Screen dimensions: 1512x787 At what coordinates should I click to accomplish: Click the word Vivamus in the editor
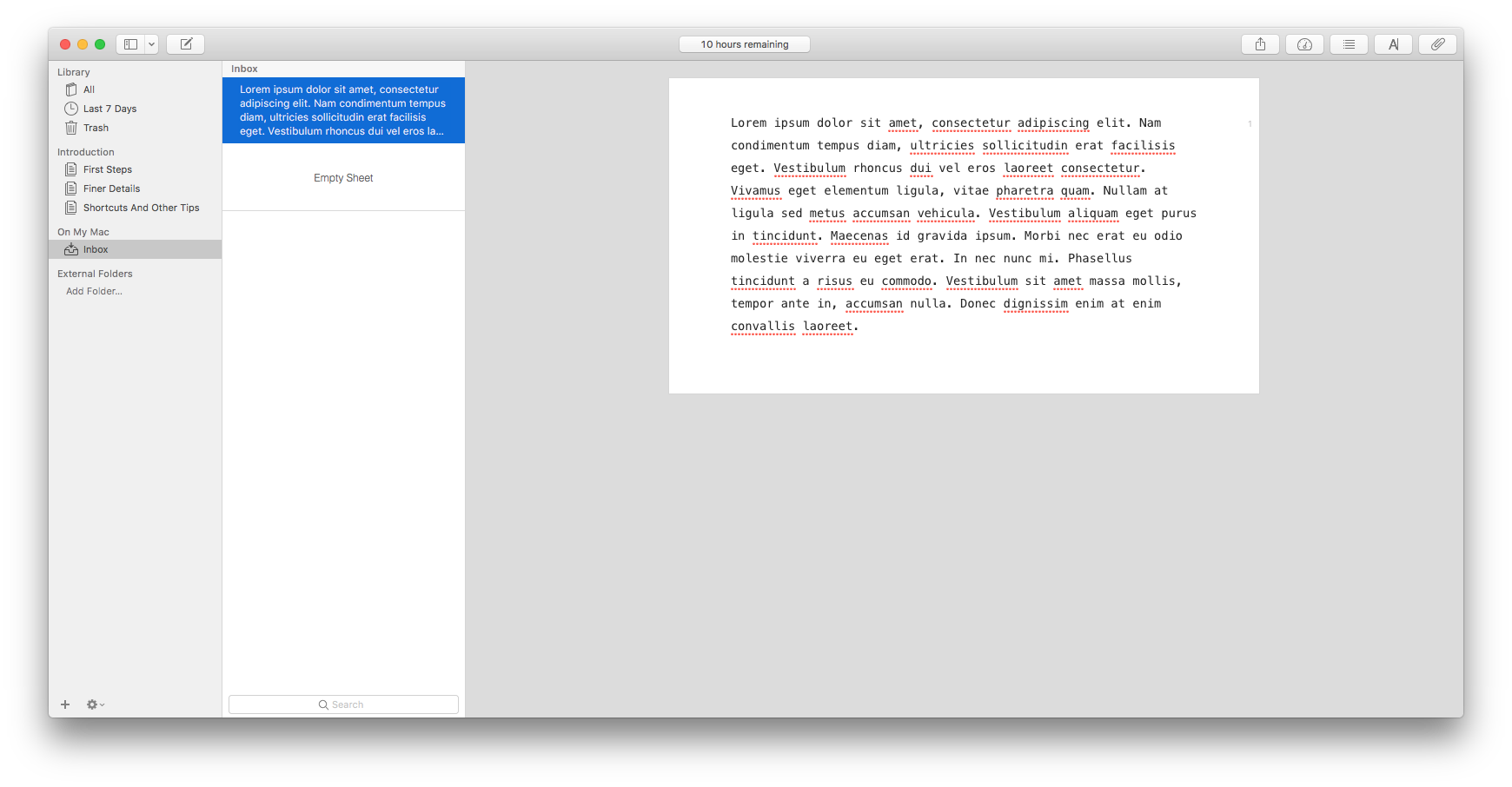coord(755,191)
